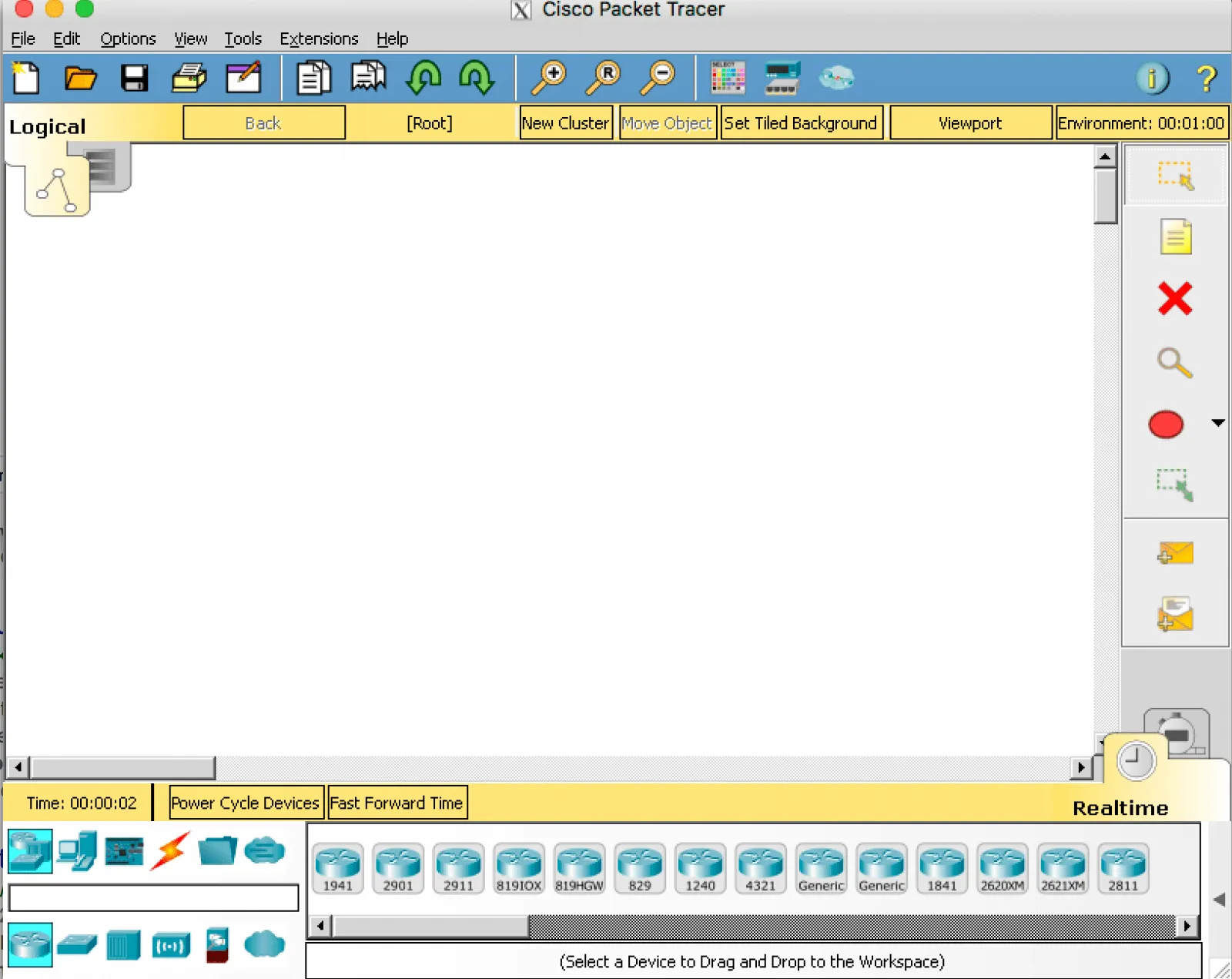Click the Fast Forward Time button
Screen dimensions: 1232x979
397,803
